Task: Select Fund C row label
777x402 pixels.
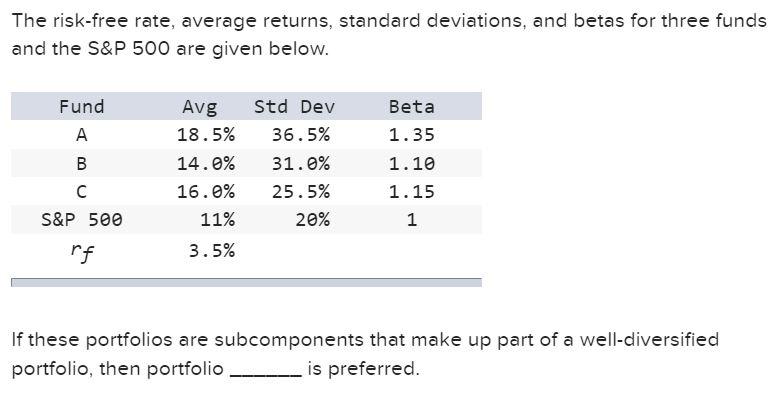Action: pyautogui.click(x=81, y=191)
